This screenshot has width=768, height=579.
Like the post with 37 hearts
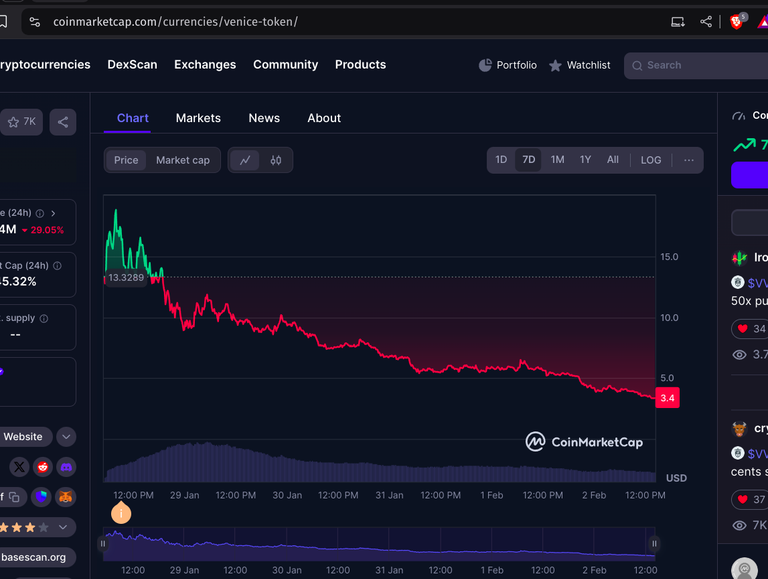(x=743, y=499)
